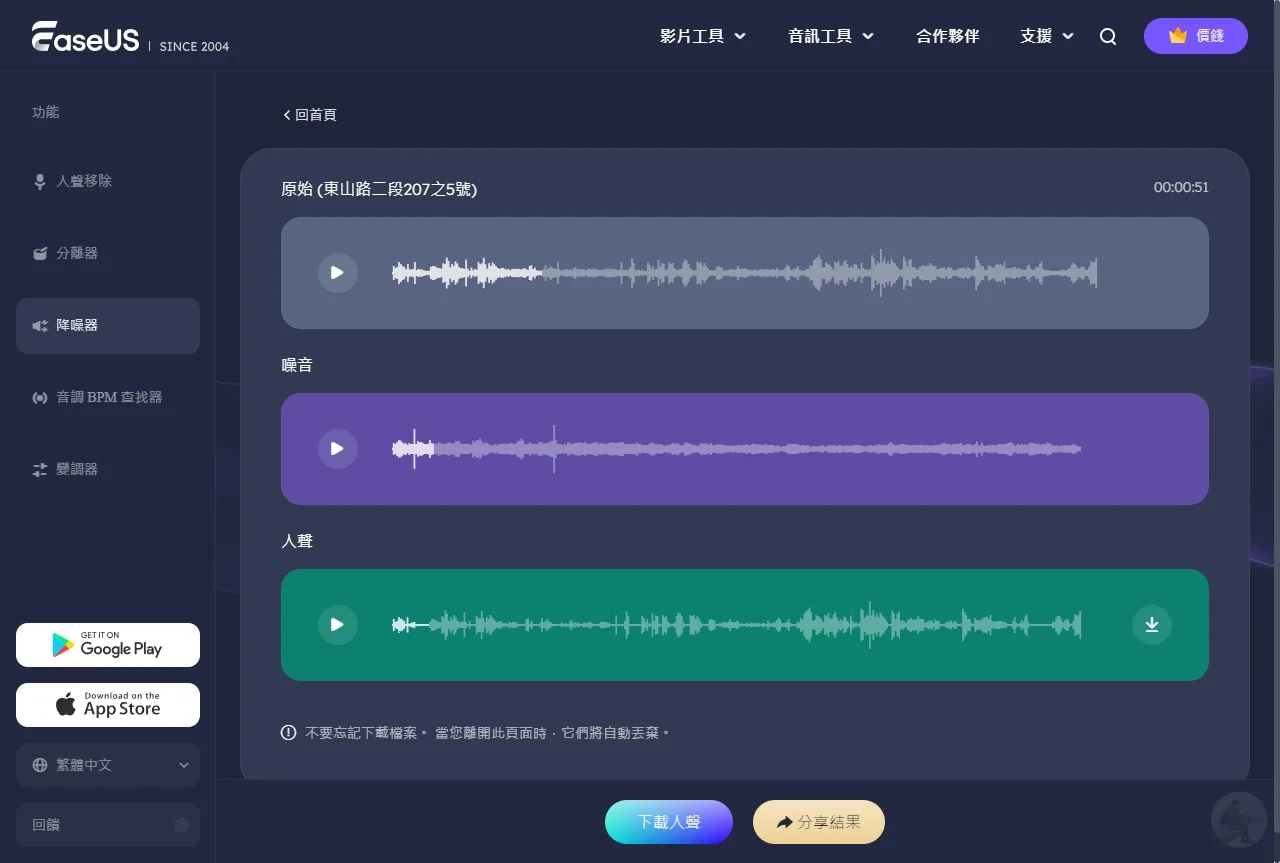Click the floating assistant avatar icon
Image resolution: width=1280 pixels, height=863 pixels.
point(1239,820)
